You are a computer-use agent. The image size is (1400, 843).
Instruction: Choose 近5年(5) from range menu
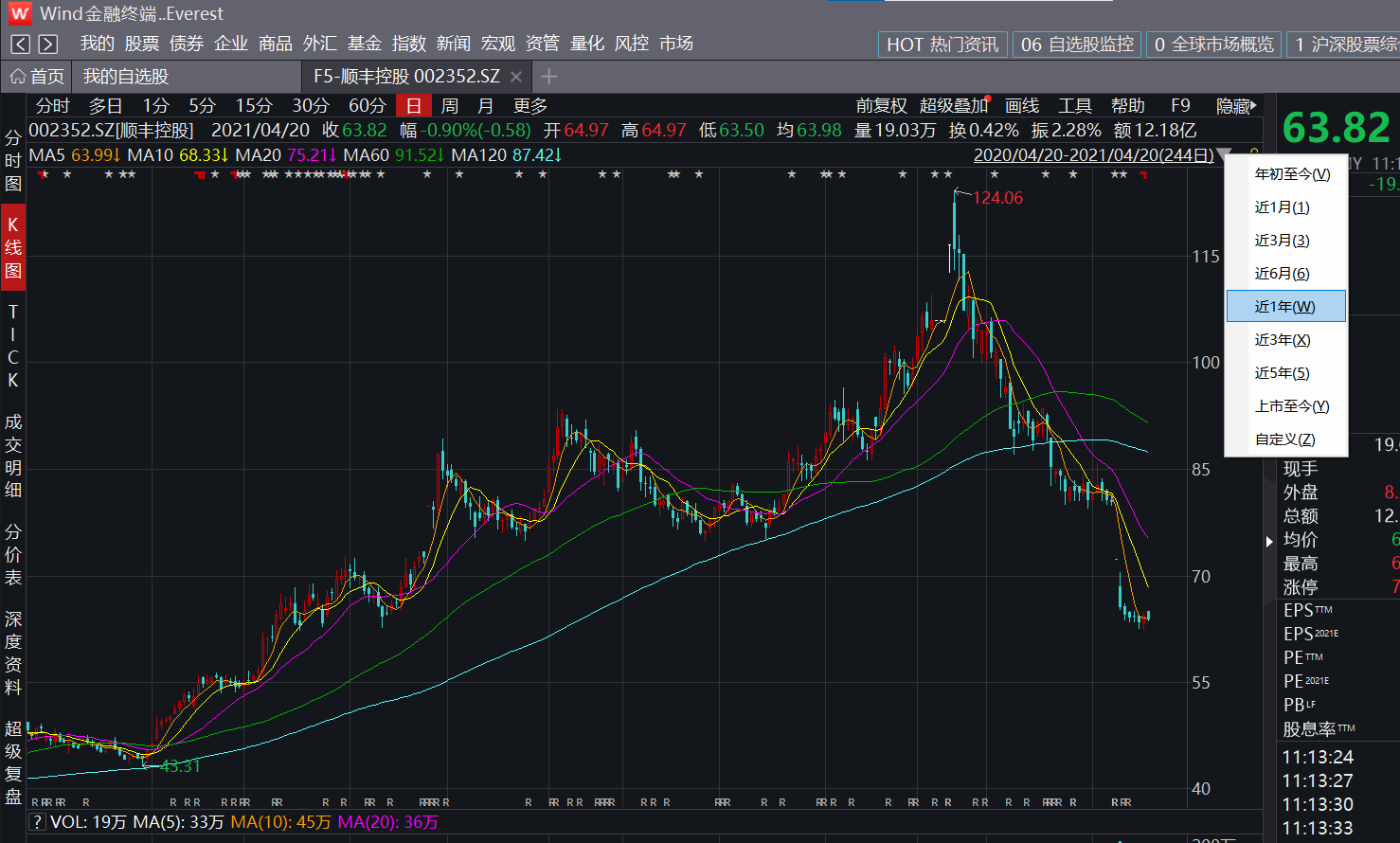click(1285, 373)
